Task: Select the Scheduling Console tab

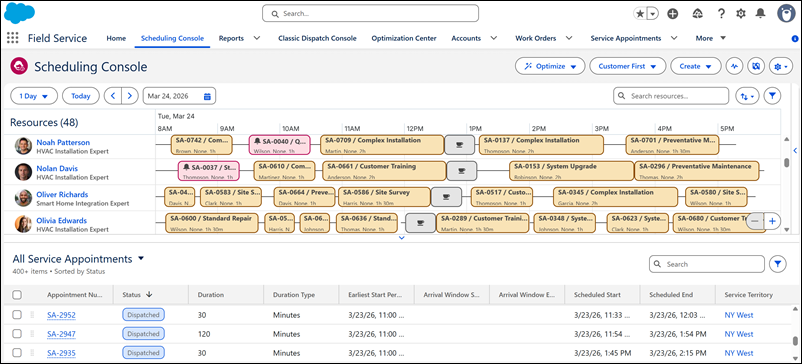Action: click(x=172, y=38)
